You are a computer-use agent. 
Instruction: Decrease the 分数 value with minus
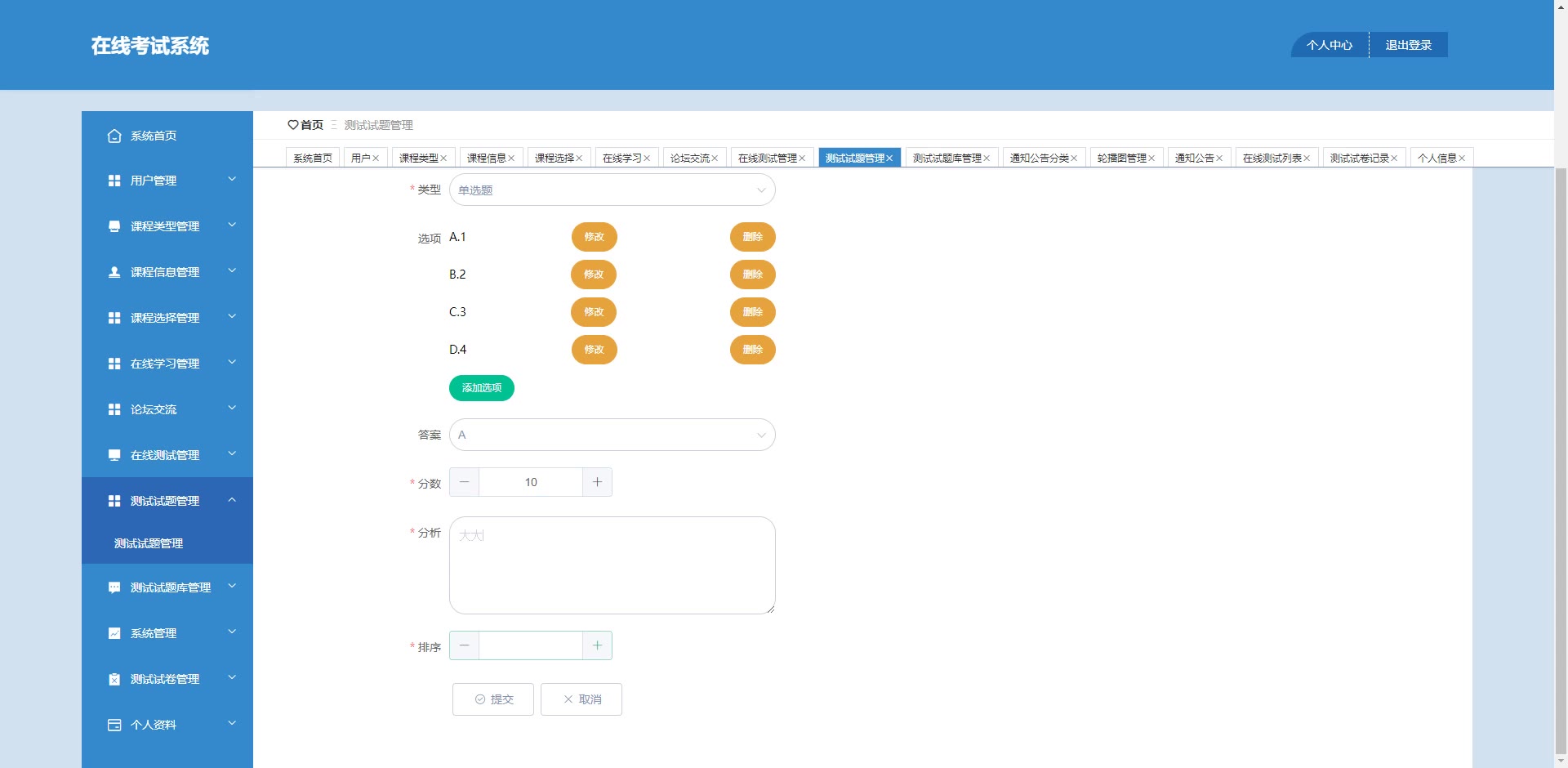tap(464, 482)
